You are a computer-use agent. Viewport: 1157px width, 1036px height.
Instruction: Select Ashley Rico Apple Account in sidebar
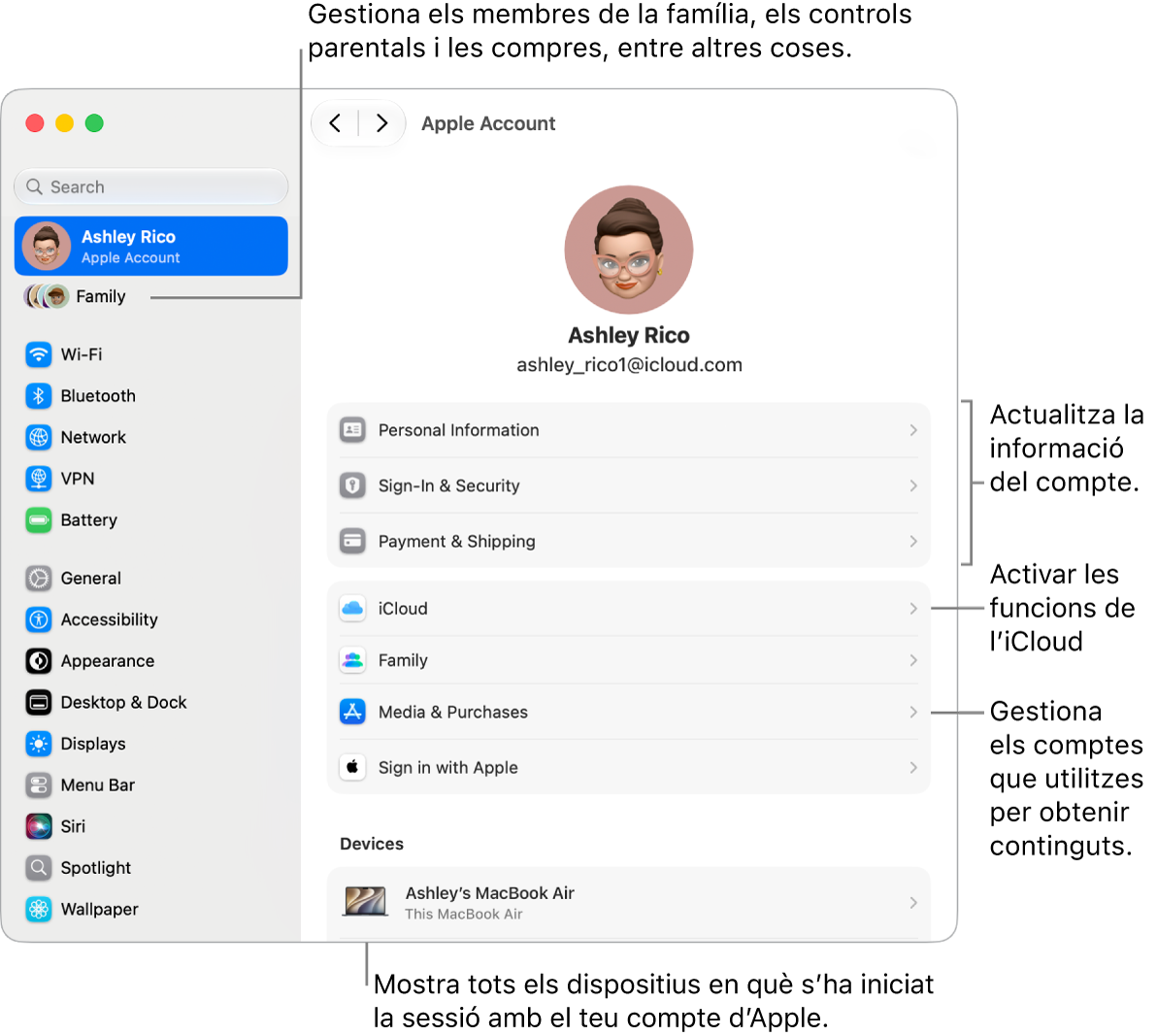[x=151, y=246]
